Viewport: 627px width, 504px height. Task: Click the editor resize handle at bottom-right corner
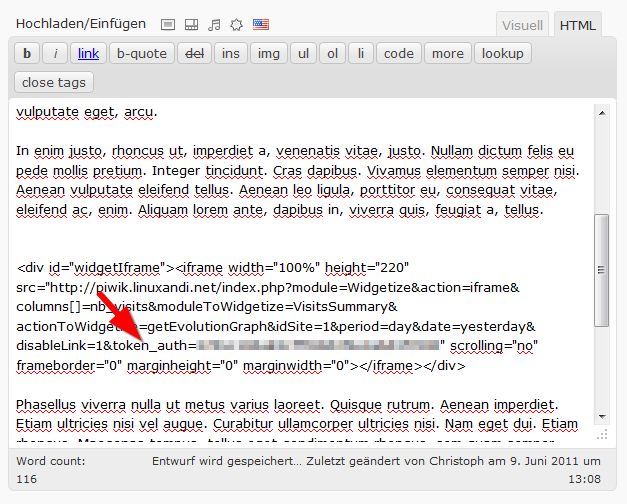coord(601,434)
